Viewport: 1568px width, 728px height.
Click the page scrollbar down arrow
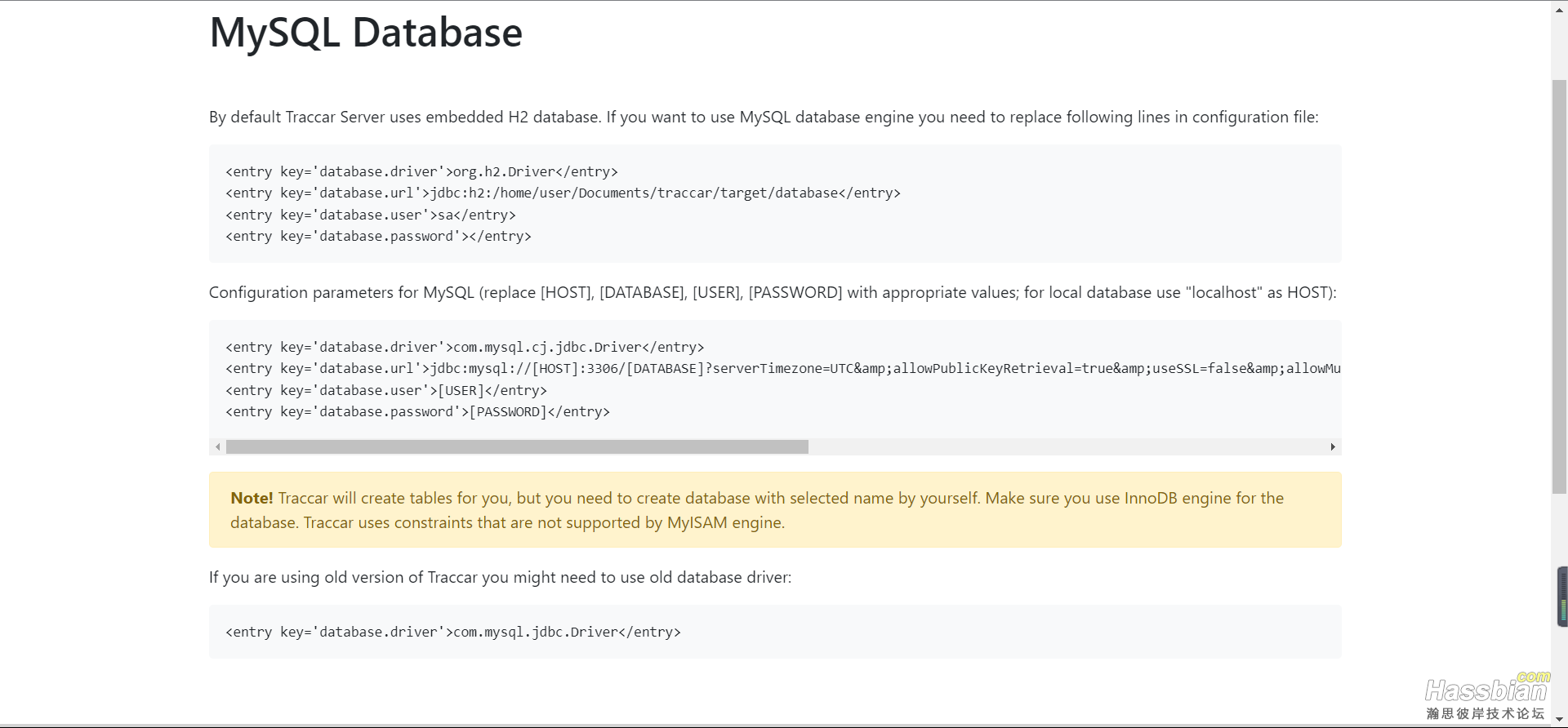pyautogui.click(x=1559, y=720)
